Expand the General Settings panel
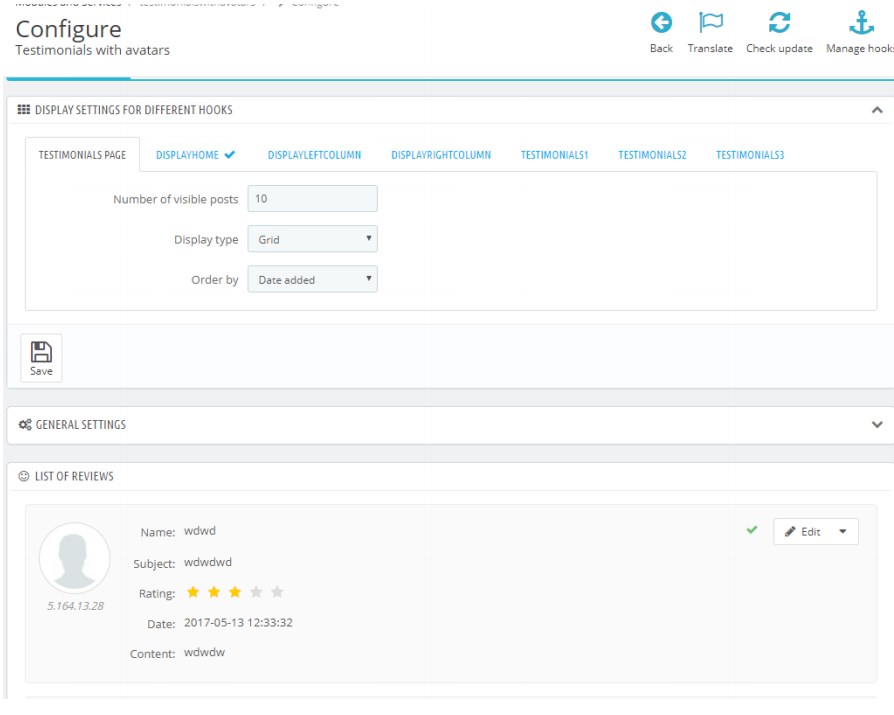The image size is (894, 715). 877,425
